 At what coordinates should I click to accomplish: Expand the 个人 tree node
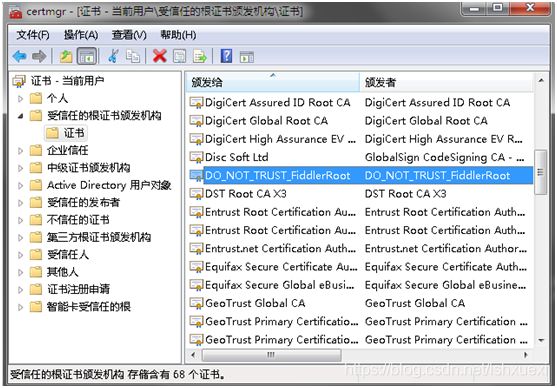click(x=21, y=99)
